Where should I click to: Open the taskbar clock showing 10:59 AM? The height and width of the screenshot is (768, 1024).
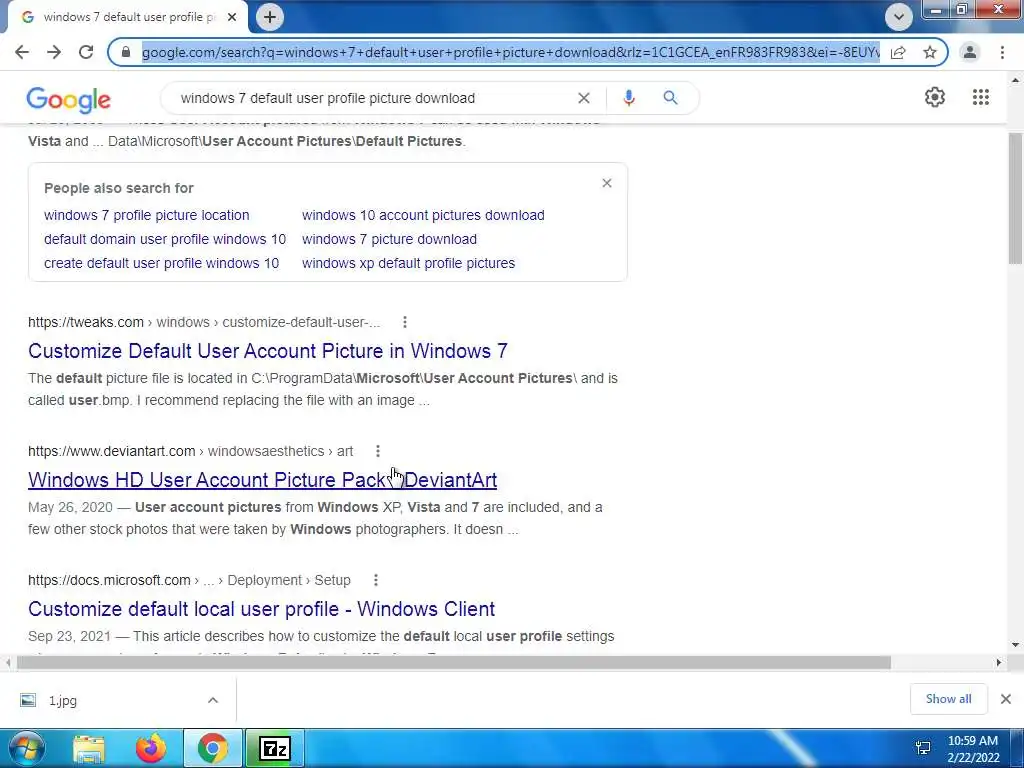tap(973, 749)
